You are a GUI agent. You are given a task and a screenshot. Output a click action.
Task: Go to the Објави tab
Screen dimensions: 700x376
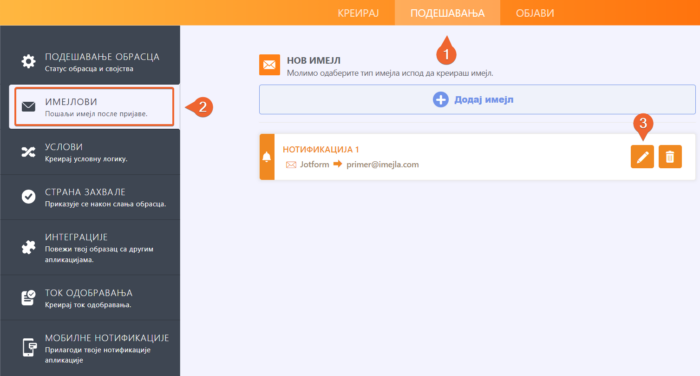tap(535, 13)
